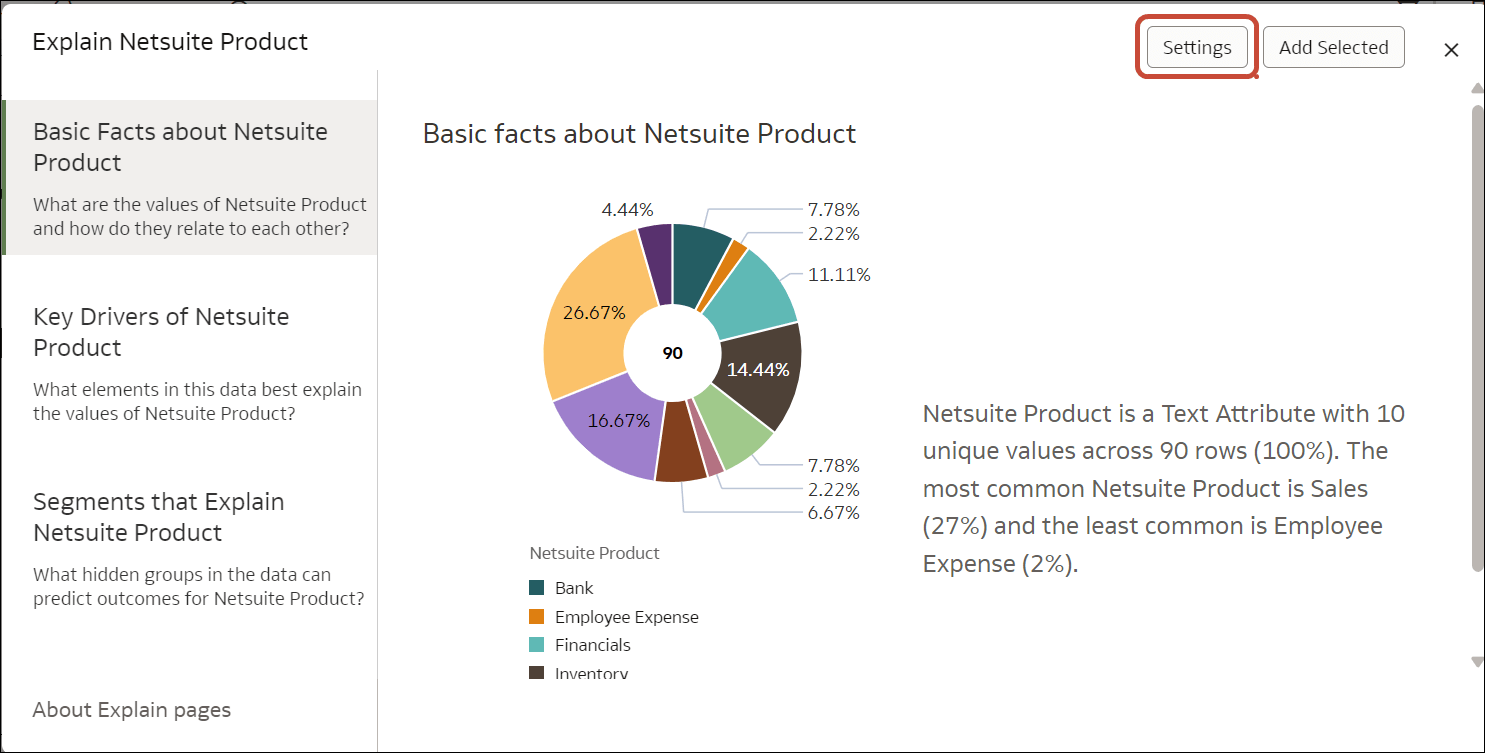Open the Settings button
This screenshot has width=1485, height=753.
point(1197,48)
